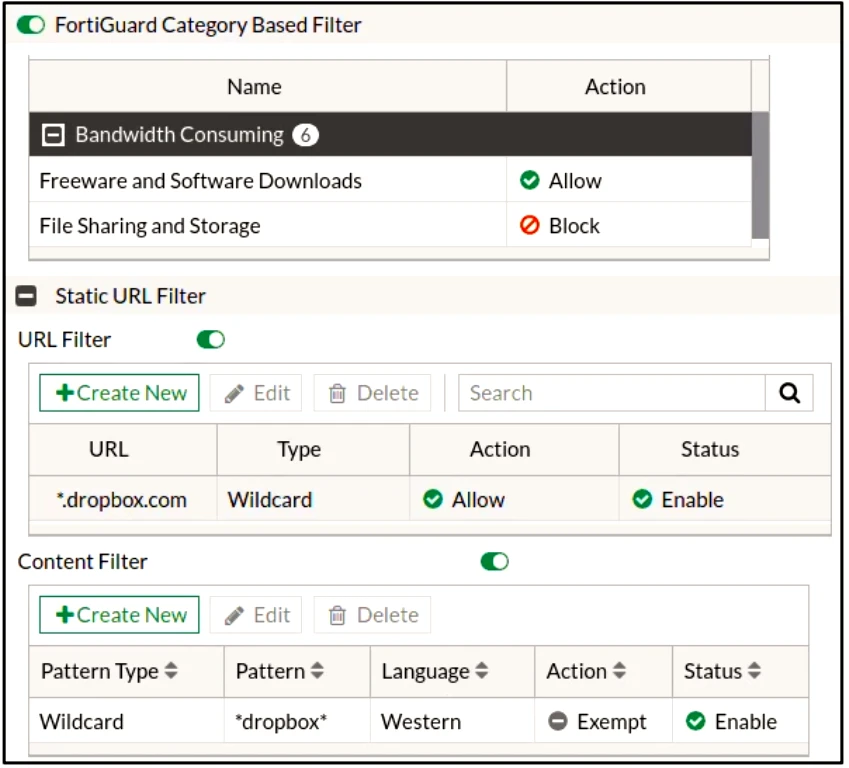Viewport: 849px width, 768px height.
Task: Click the bandwidth category count badge 6
Action: click(305, 135)
